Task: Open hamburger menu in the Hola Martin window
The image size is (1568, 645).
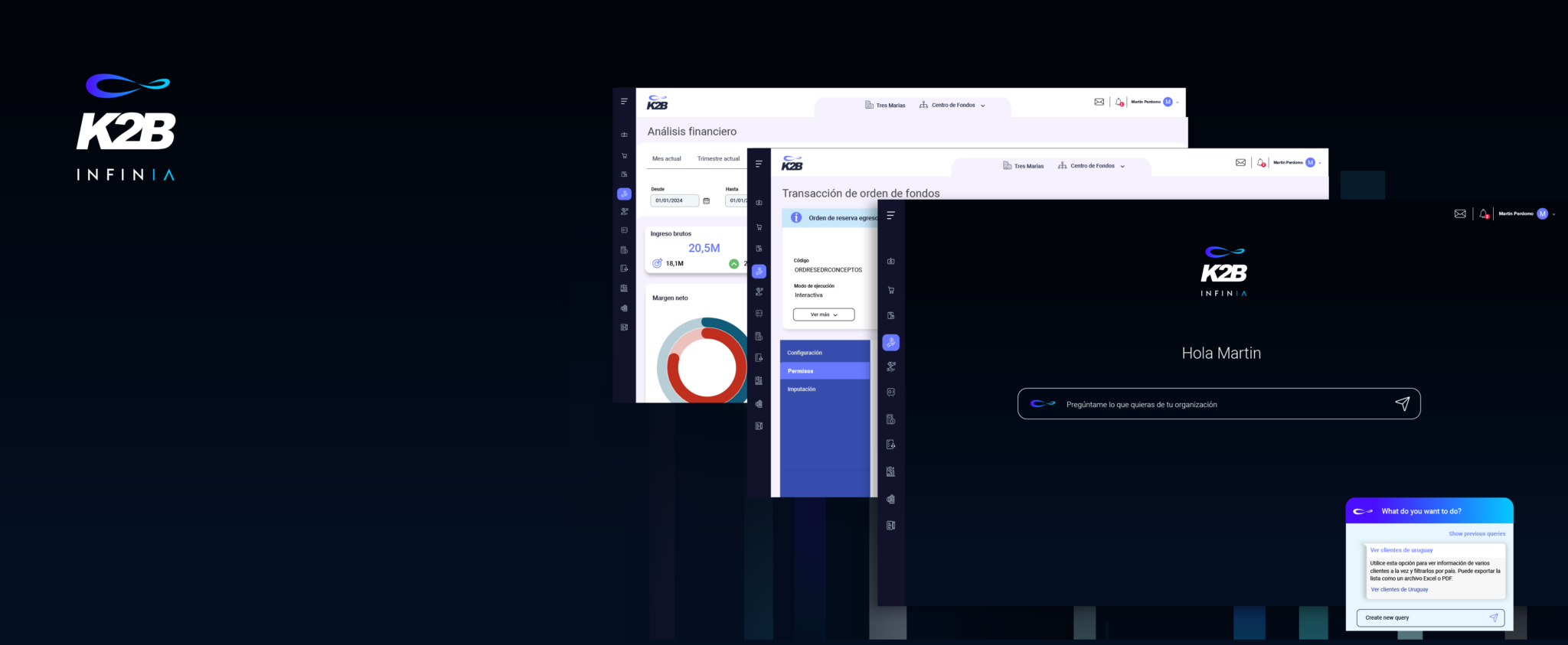Action: click(890, 216)
